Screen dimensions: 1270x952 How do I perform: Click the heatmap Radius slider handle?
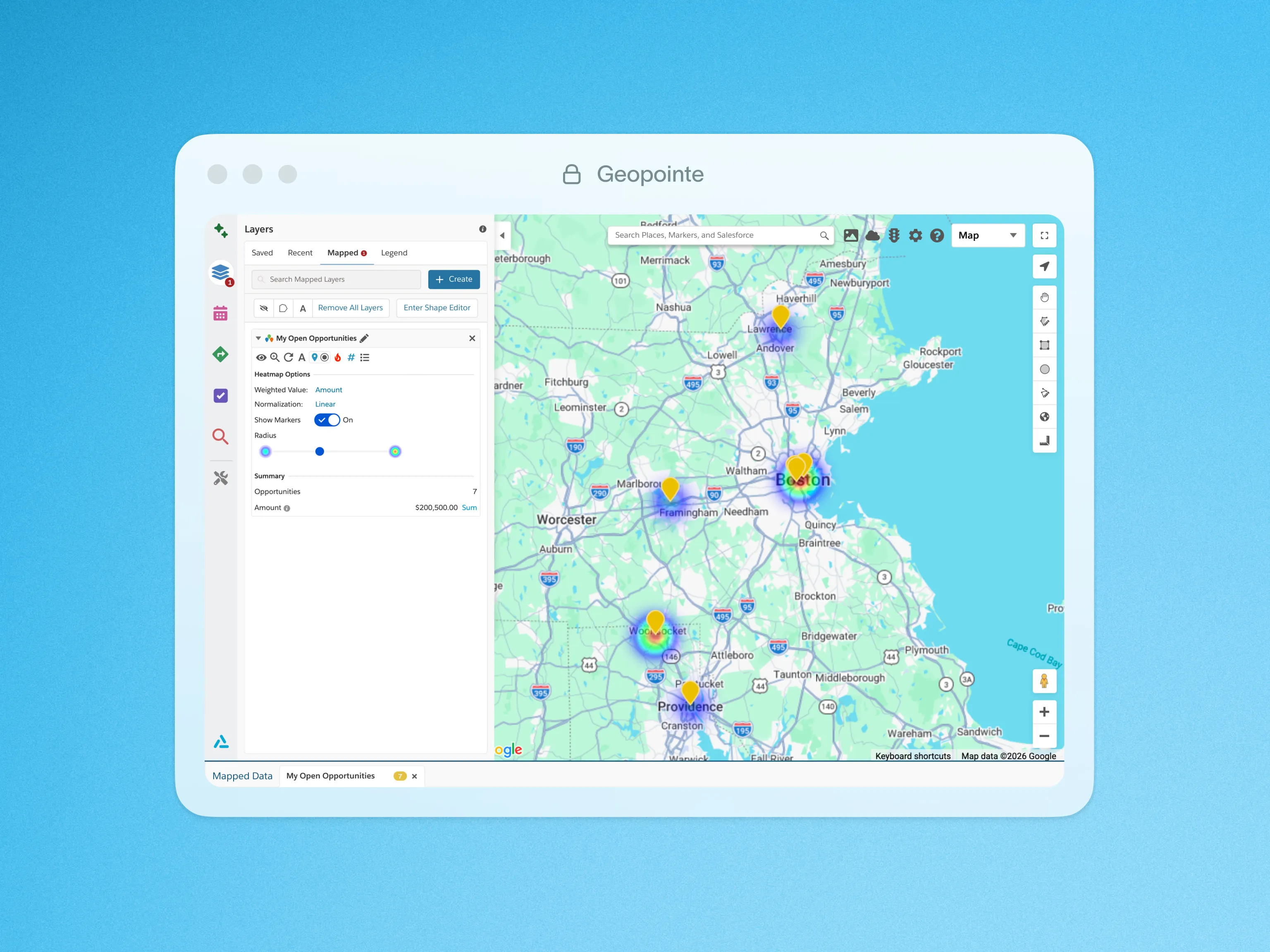[320, 452]
